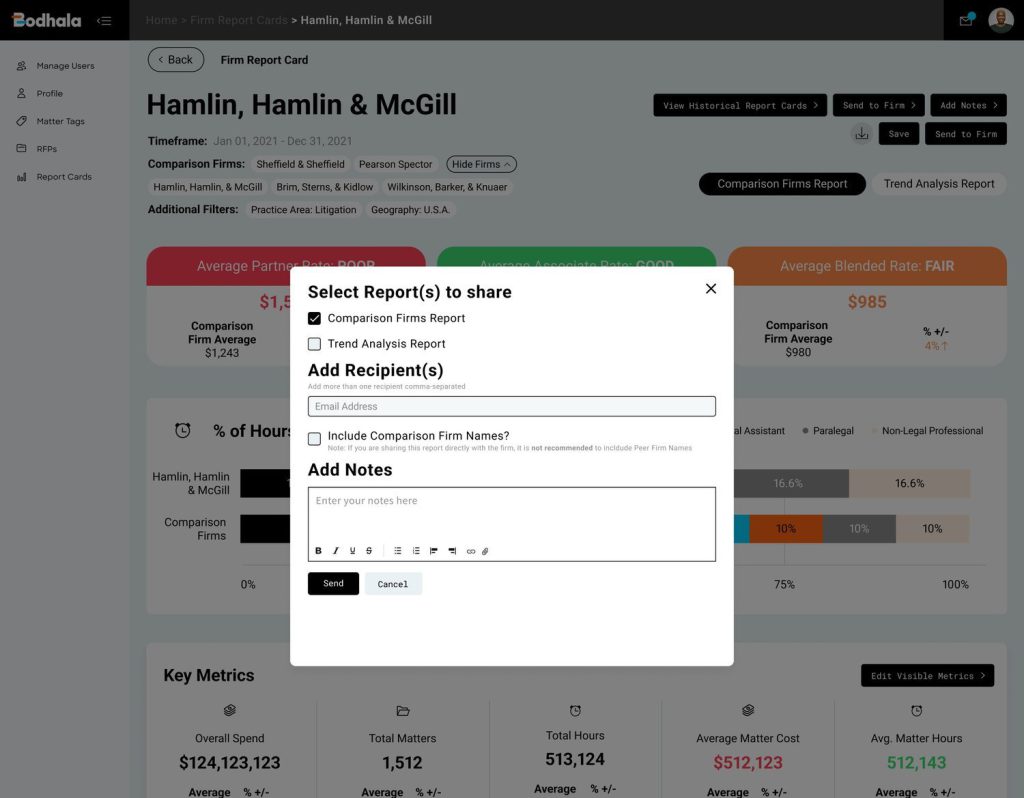The width and height of the screenshot is (1024, 798).
Task: Click the Average Matter Cost icon
Action: (x=748, y=710)
